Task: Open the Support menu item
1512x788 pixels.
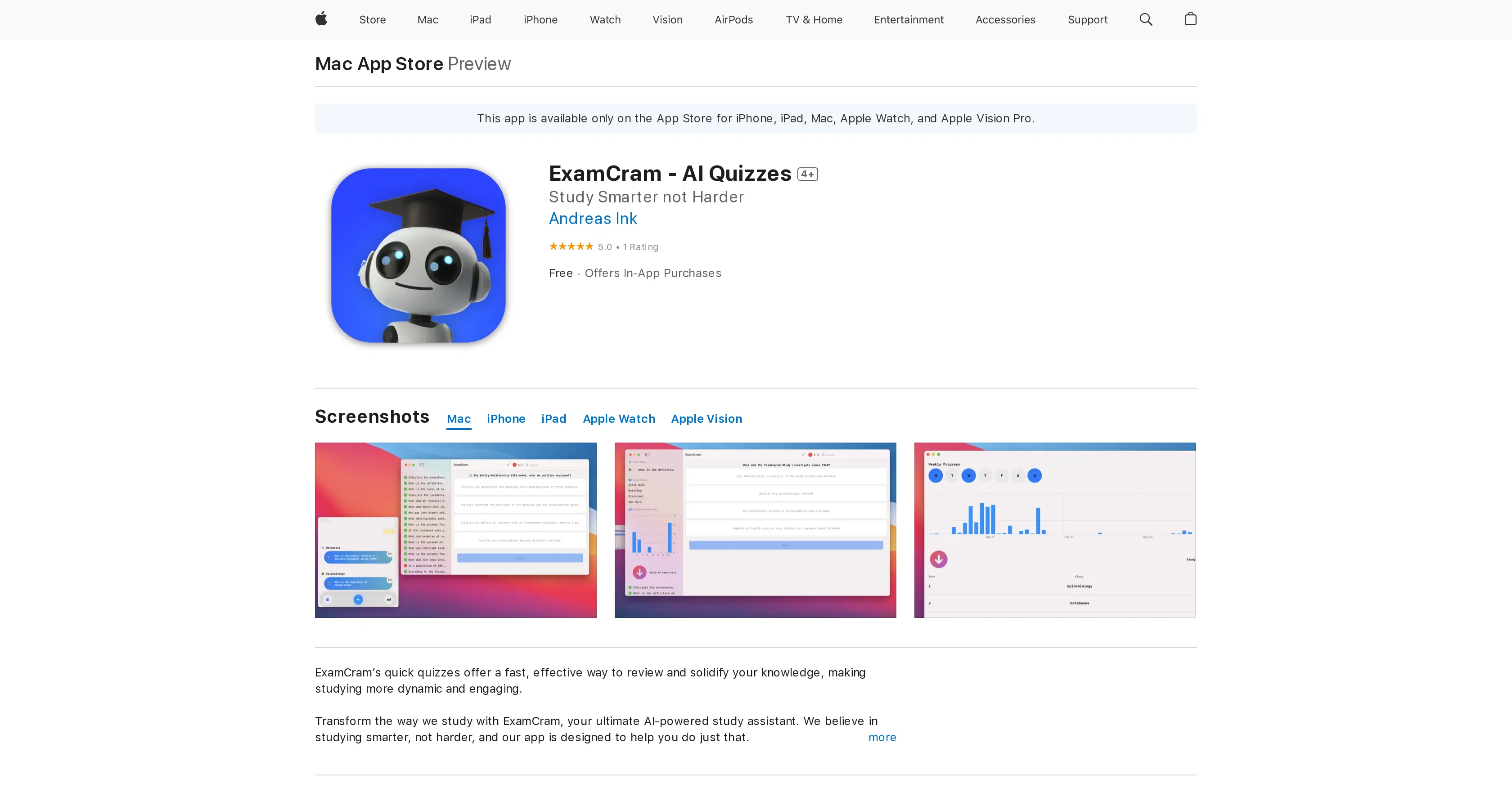Action: point(1087,19)
